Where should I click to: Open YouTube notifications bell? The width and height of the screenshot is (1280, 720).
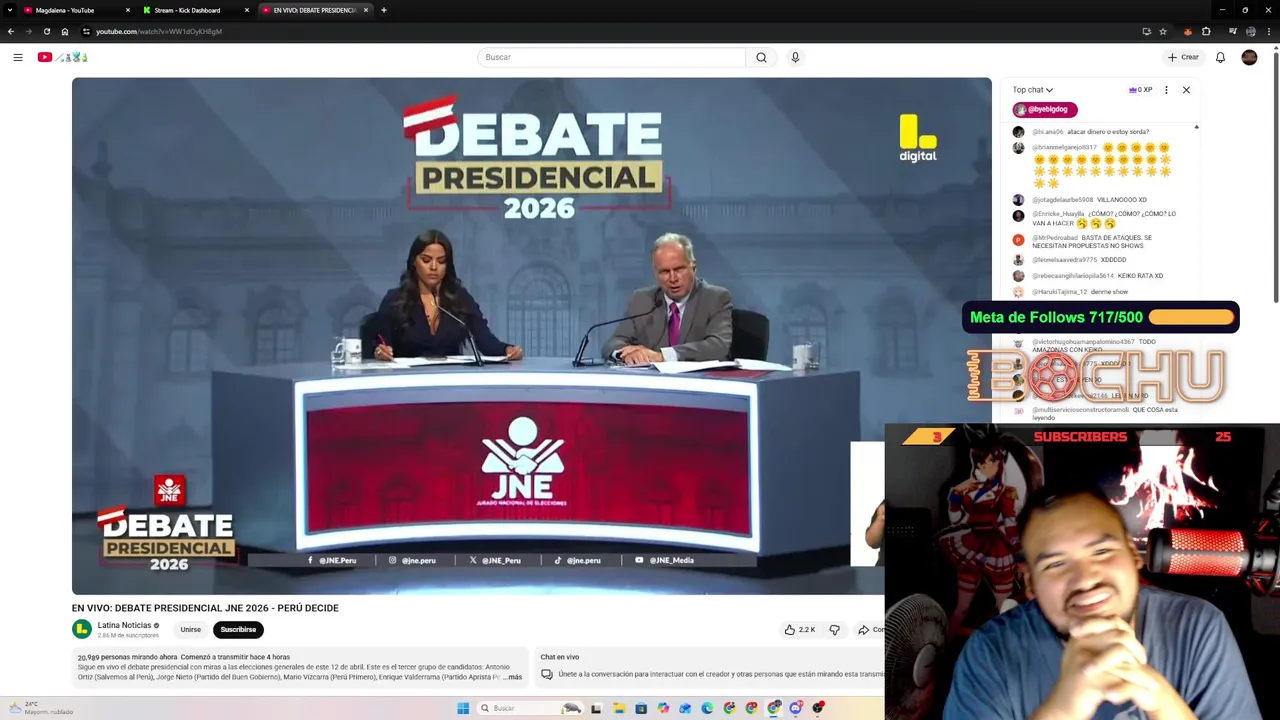pyautogui.click(x=1220, y=57)
